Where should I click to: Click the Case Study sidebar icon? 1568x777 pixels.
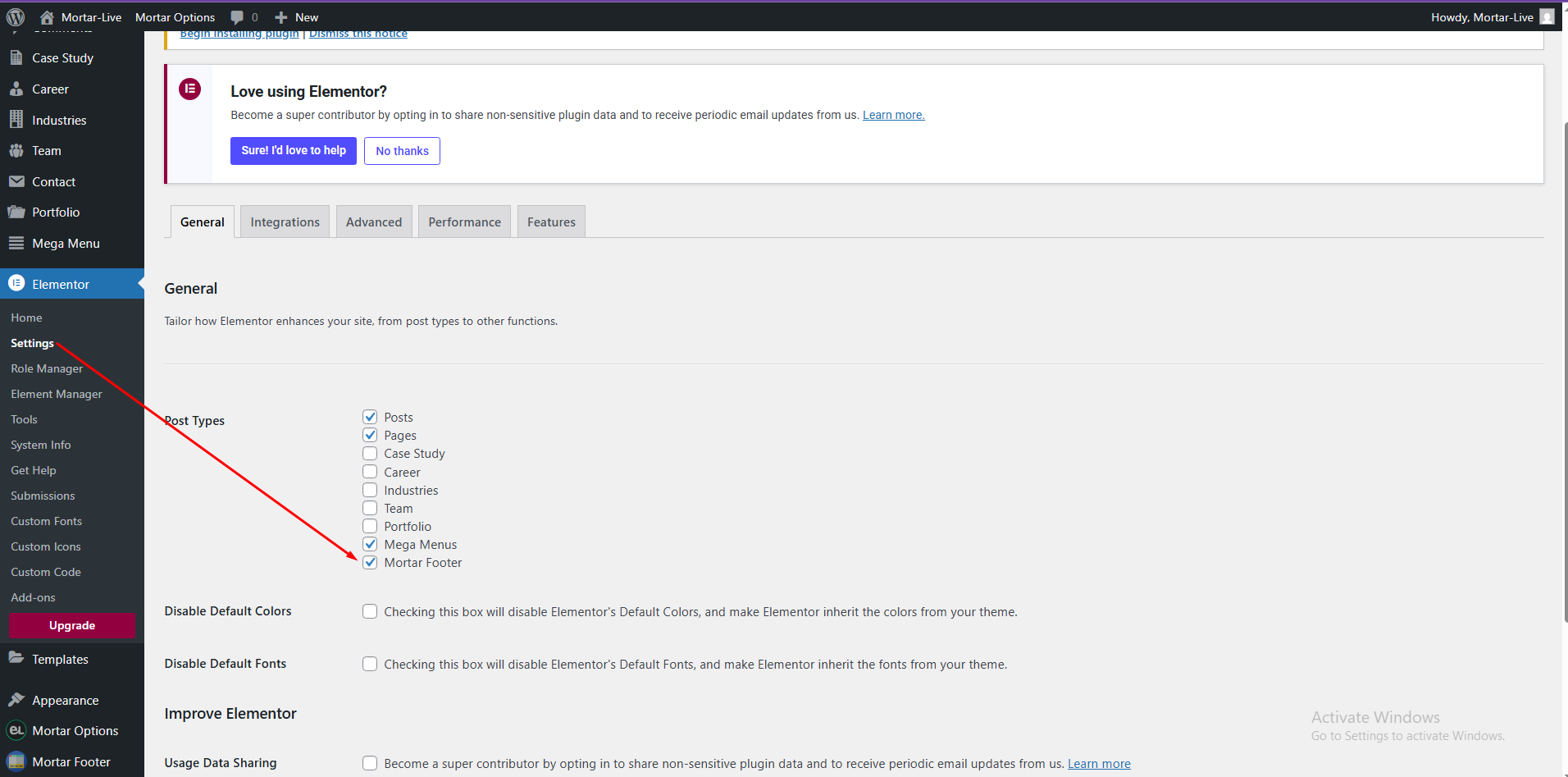16,57
